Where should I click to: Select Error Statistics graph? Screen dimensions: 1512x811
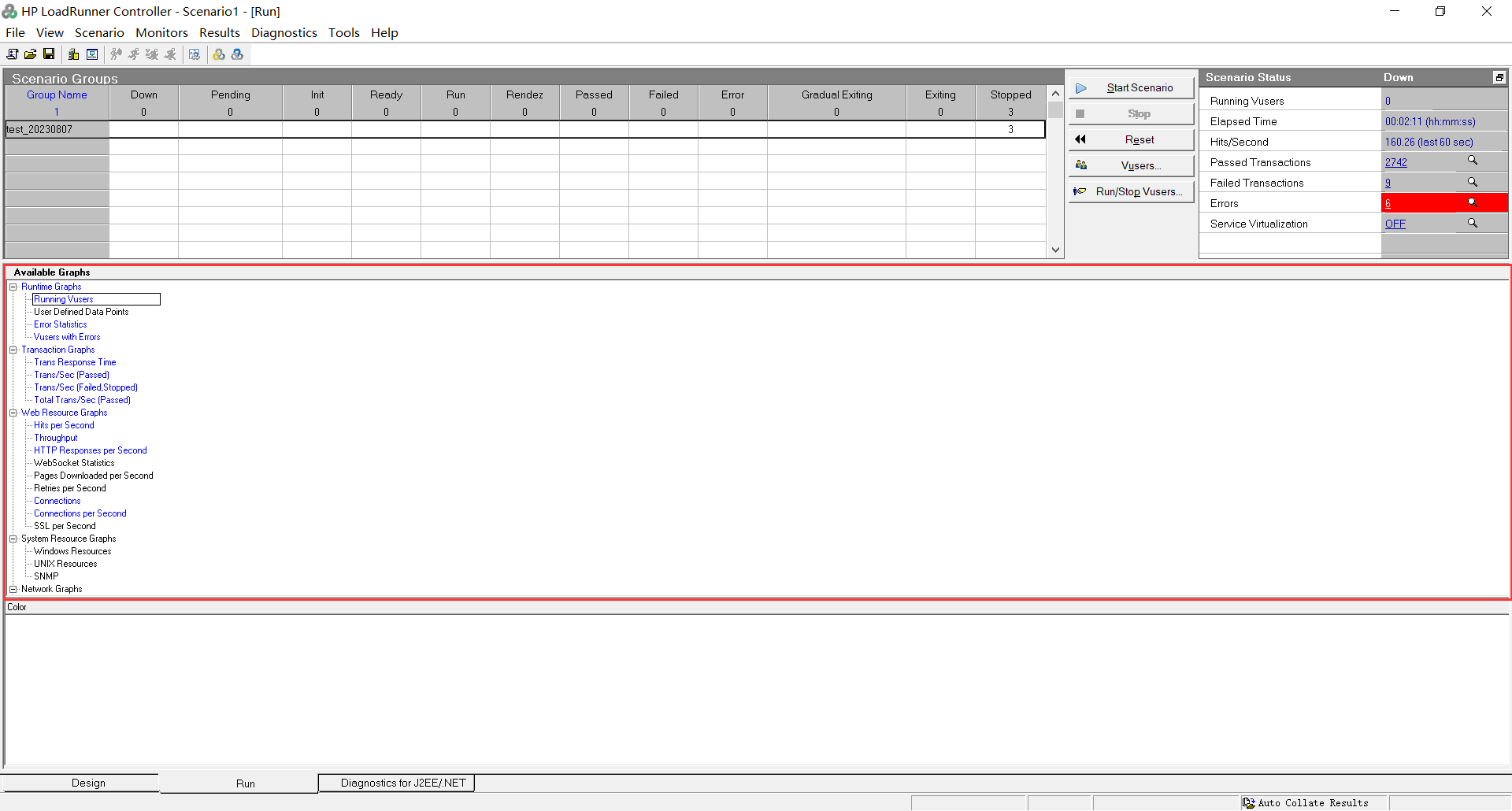pyautogui.click(x=61, y=324)
